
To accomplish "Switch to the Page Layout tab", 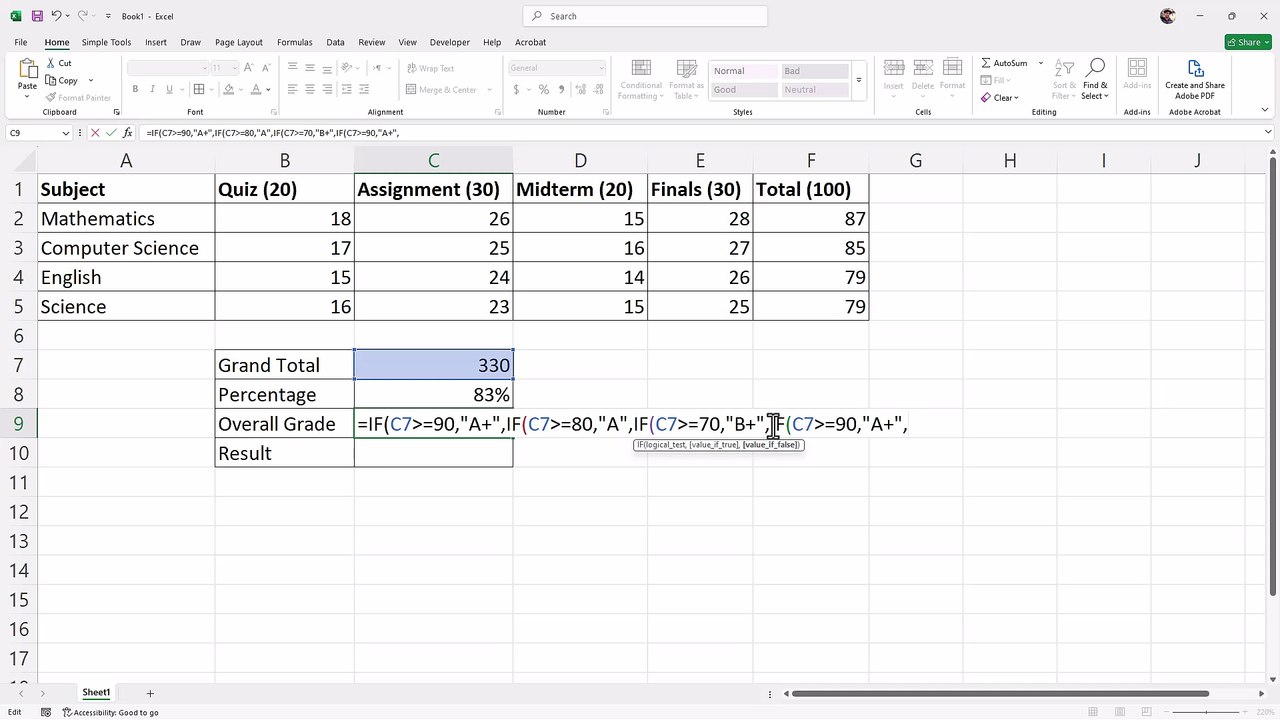I will tap(239, 42).
